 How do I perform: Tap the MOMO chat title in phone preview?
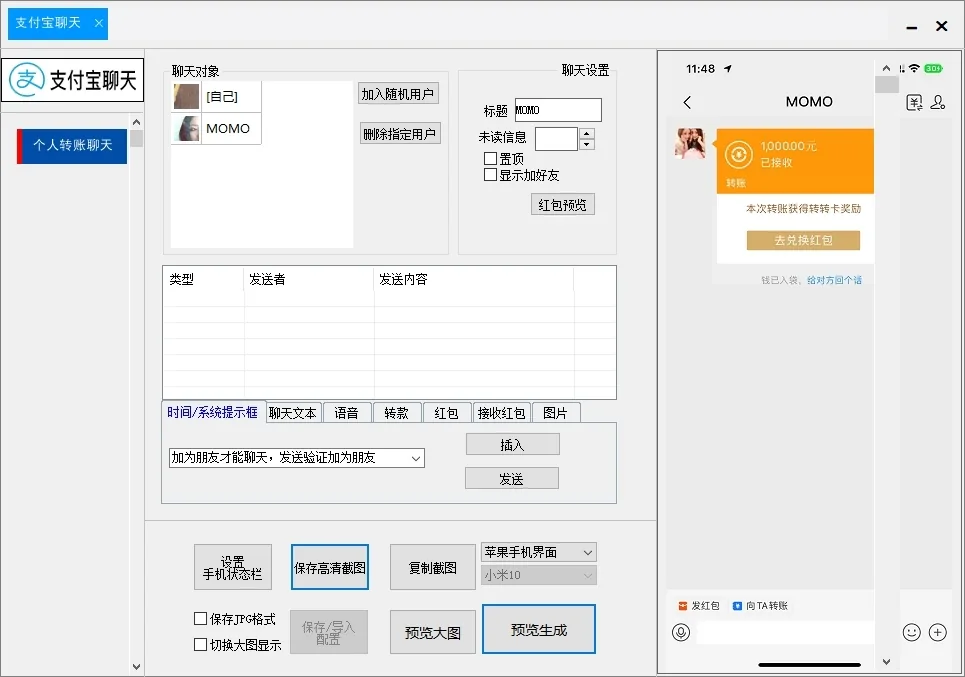coord(809,102)
